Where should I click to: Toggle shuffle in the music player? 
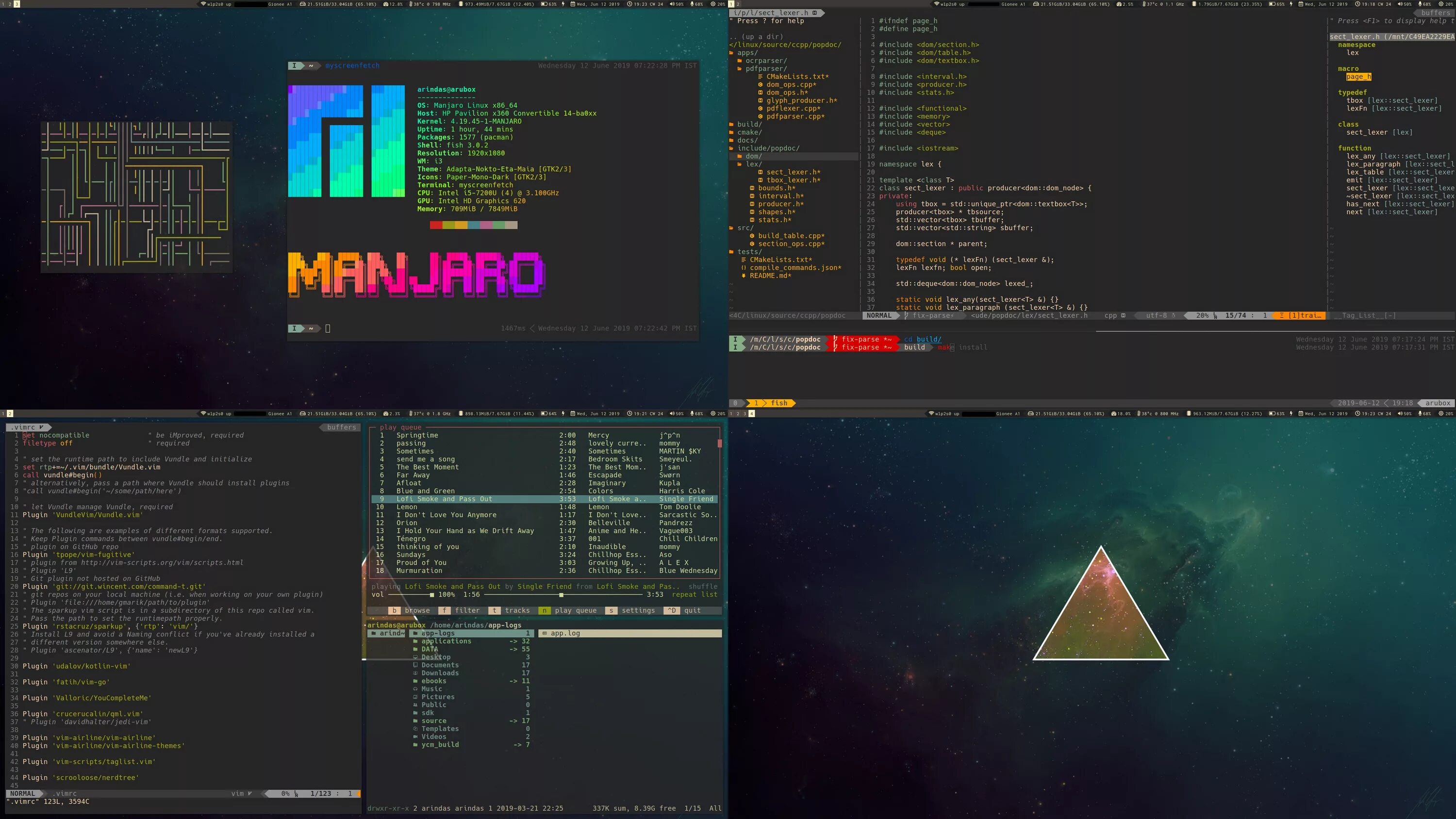[703, 586]
